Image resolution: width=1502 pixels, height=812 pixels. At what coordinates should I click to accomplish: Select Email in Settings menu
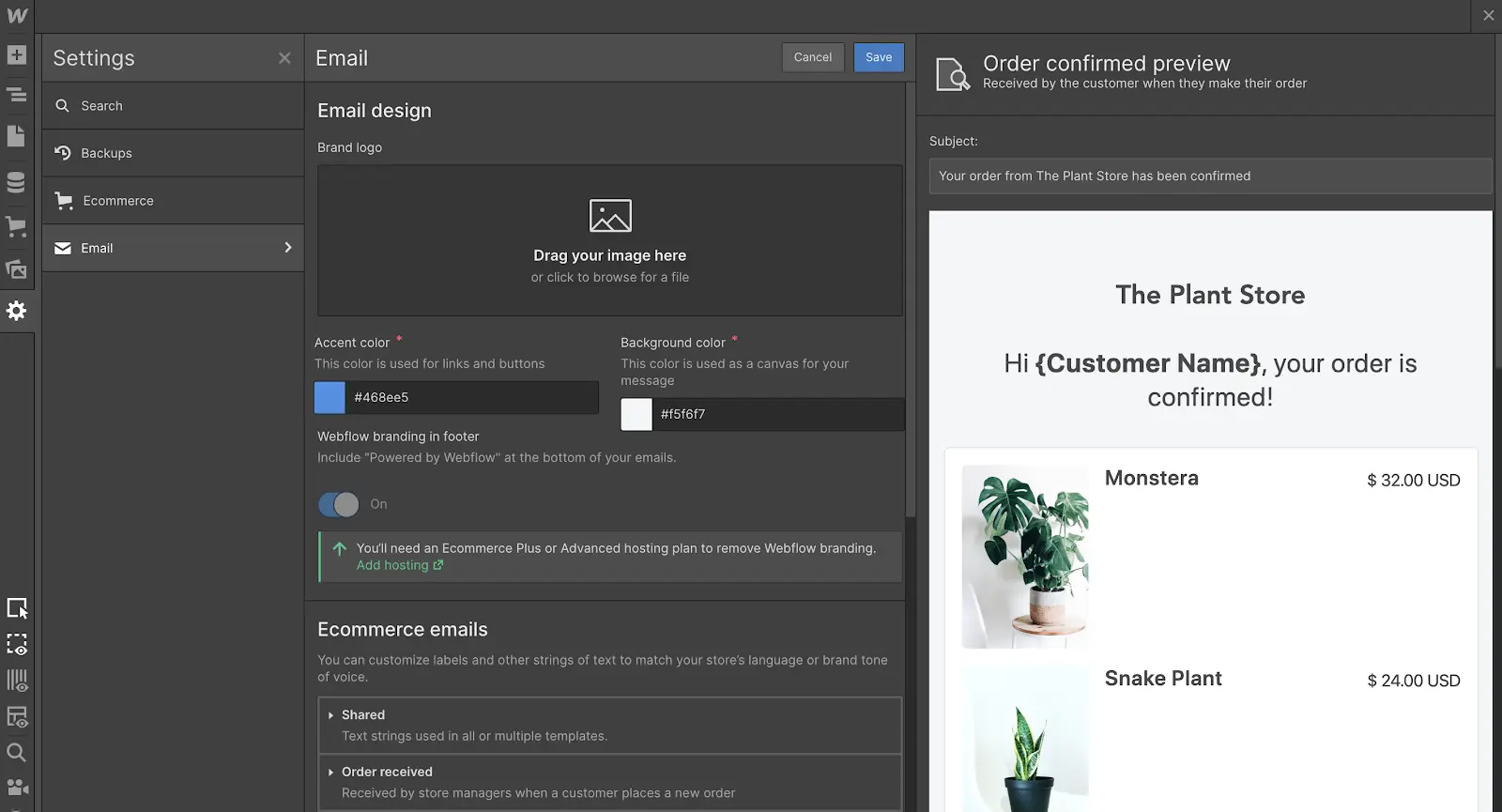click(173, 248)
